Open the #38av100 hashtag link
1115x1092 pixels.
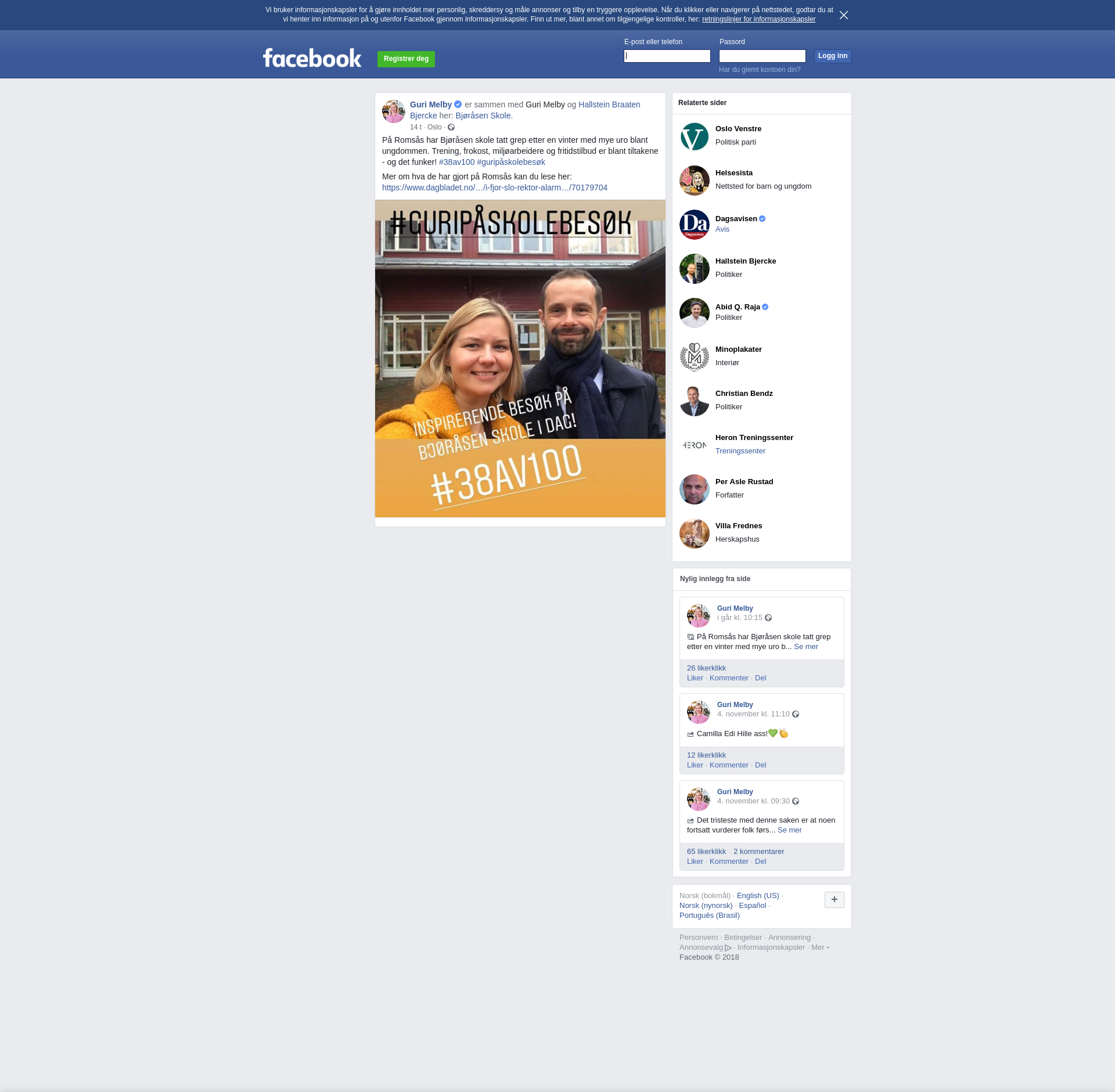click(x=456, y=162)
